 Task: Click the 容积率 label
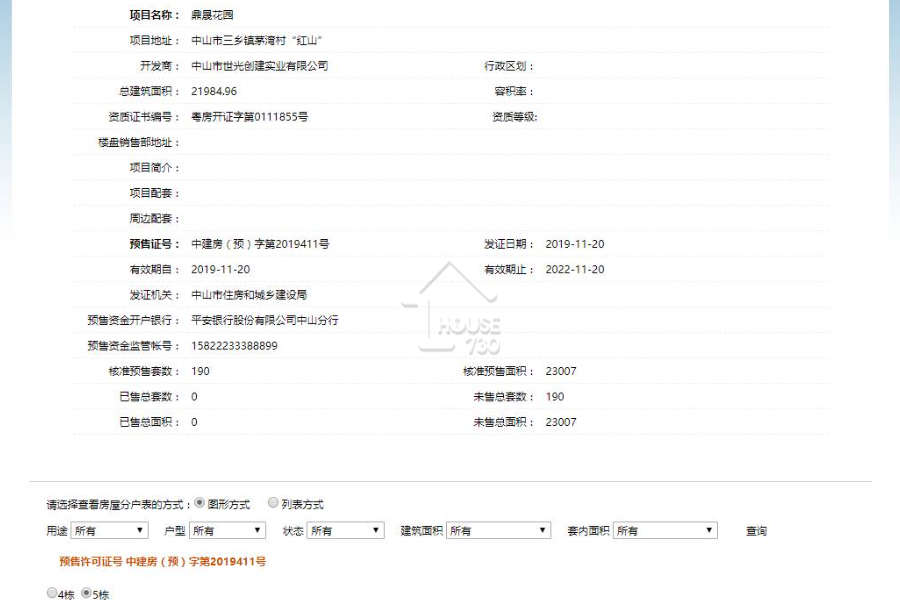click(x=514, y=91)
